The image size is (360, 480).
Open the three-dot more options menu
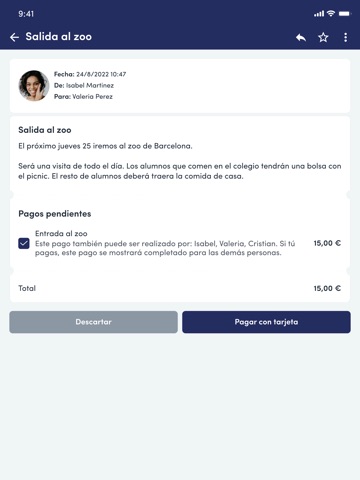(x=346, y=37)
